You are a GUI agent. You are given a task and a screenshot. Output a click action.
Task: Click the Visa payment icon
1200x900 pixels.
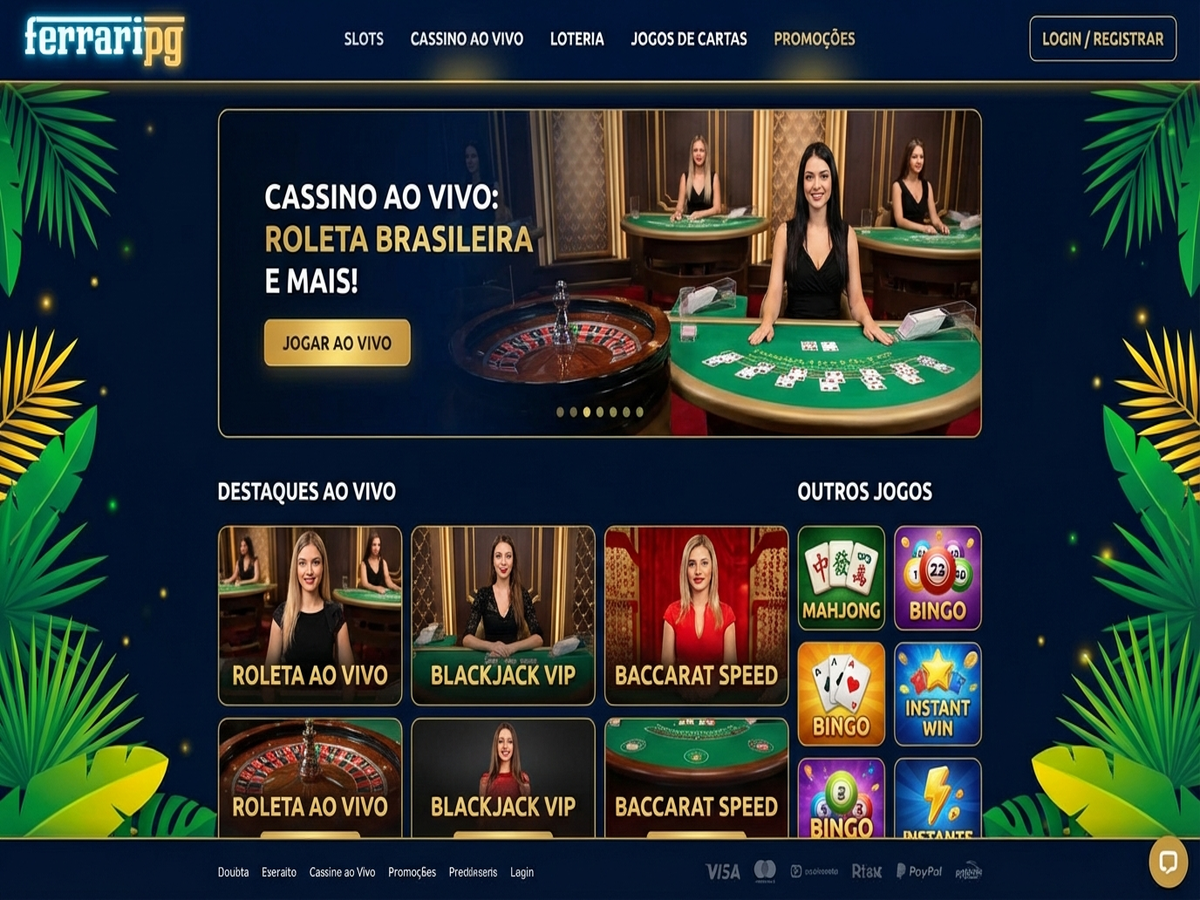pyautogui.click(x=723, y=871)
